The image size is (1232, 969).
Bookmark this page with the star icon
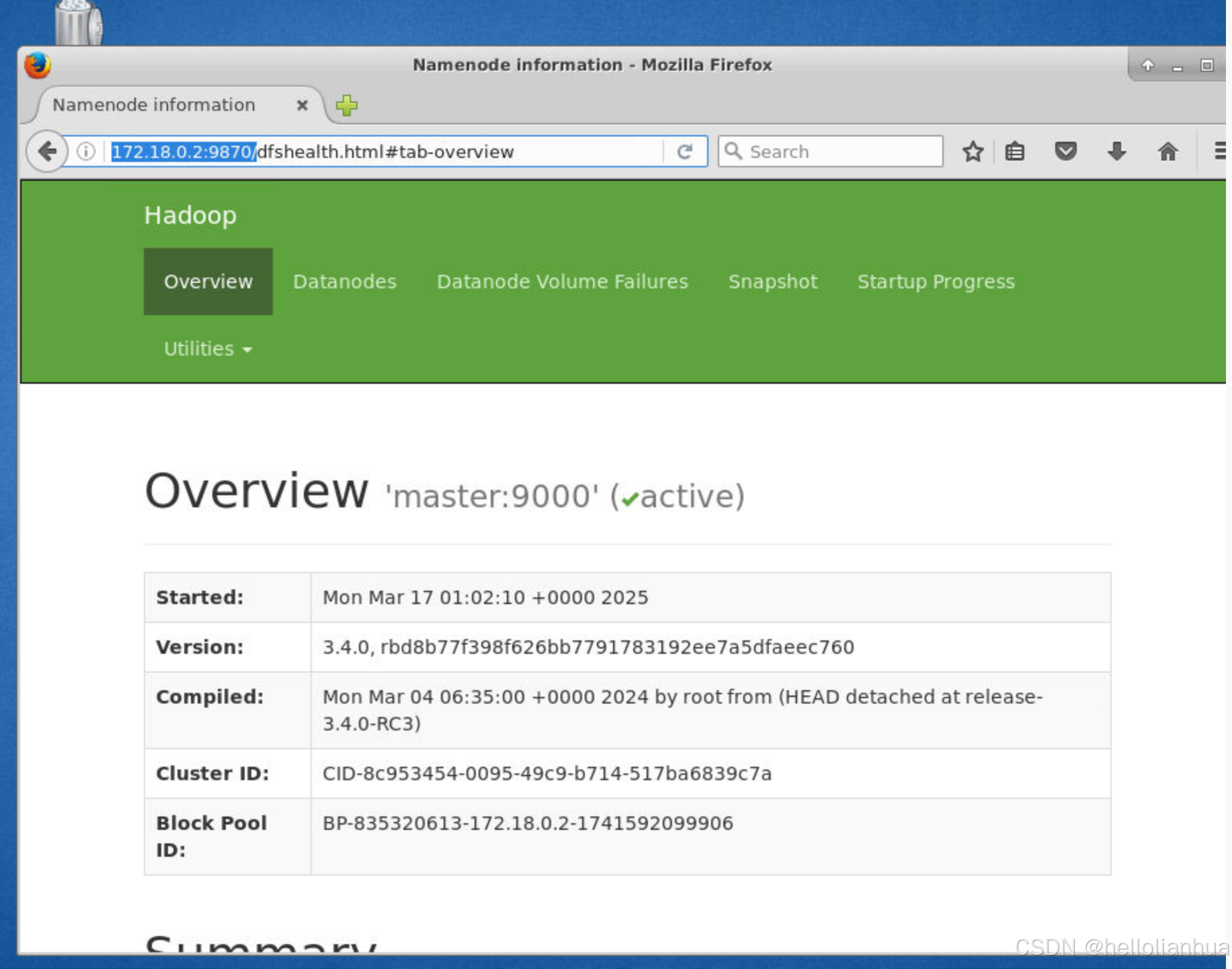[973, 152]
